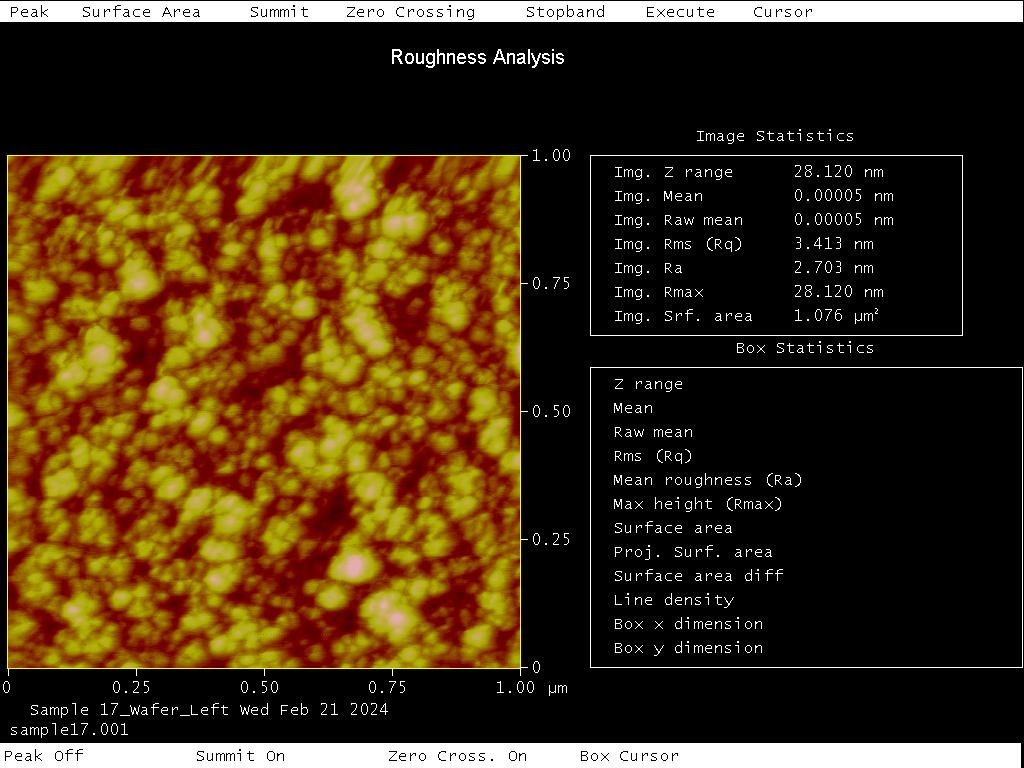Viewport: 1024px width, 768px height.
Task: Click the Line density entry
Action: click(673, 600)
